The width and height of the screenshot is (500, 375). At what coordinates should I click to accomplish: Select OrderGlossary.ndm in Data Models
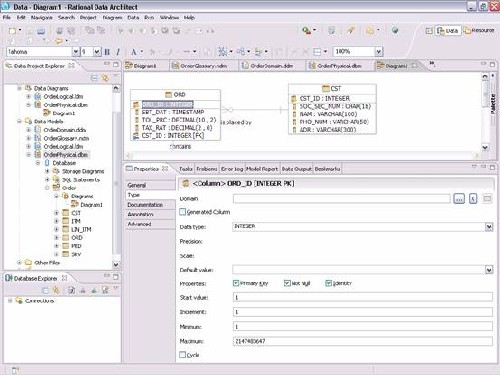click(x=66, y=138)
